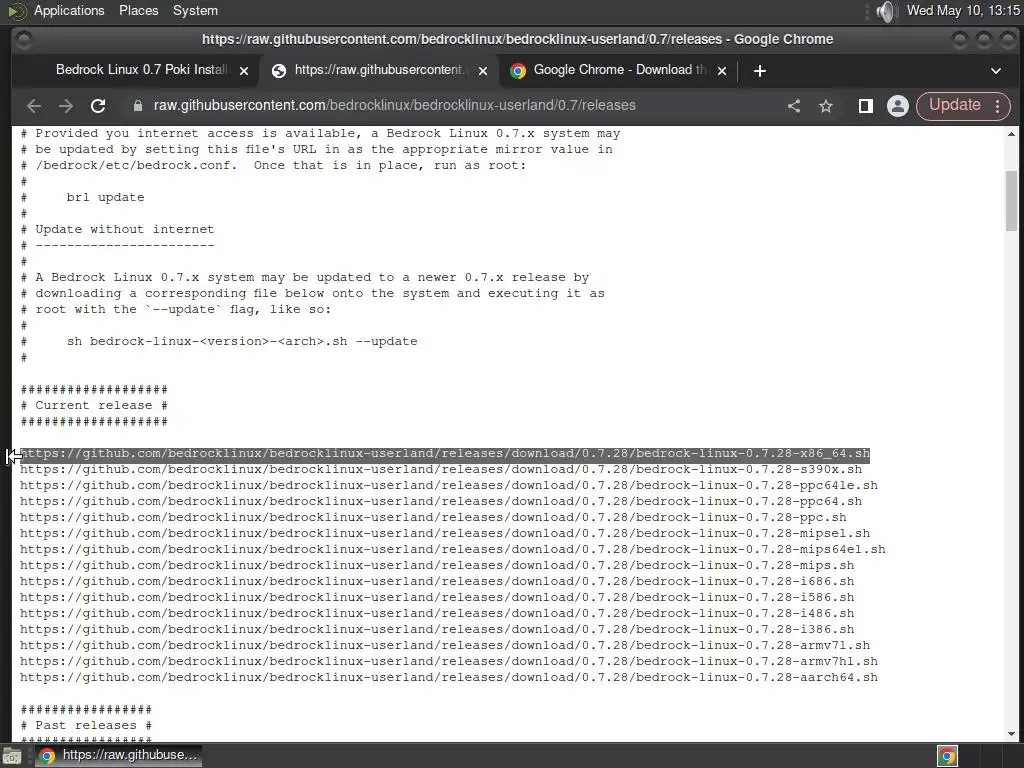Click the armv7hl.sh release URL
Image resolution: width=1024 pixels, height=768 pixels.
coord(449,662)
